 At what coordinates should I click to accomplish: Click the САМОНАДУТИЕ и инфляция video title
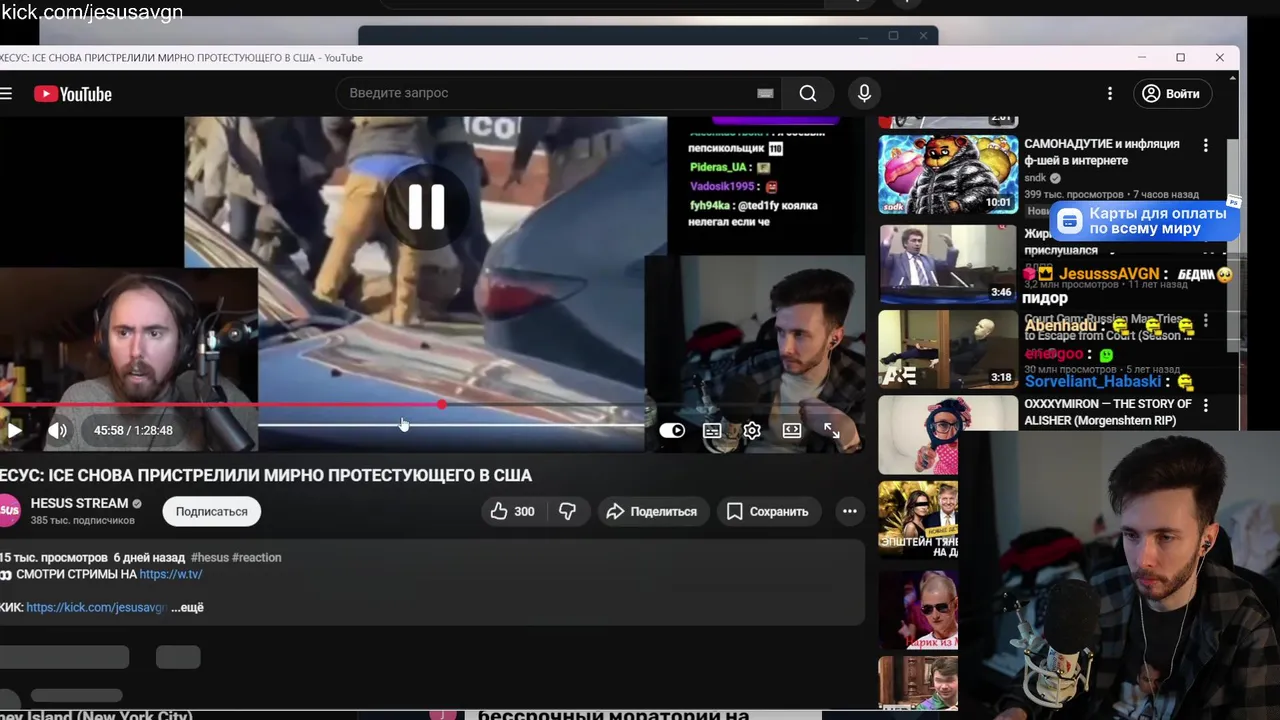(x=1102, y=152)
